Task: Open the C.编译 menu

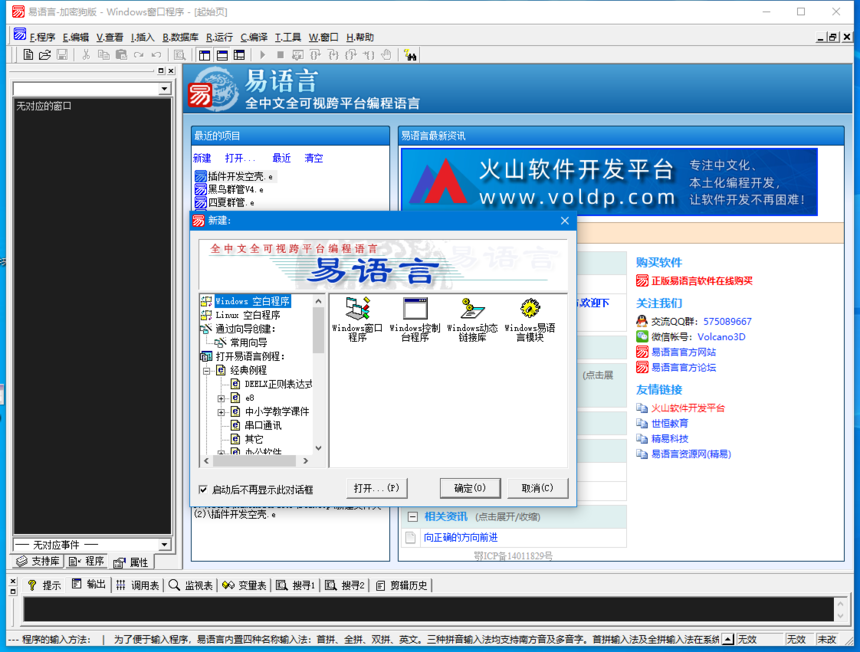Action: [x=254, y=37]
